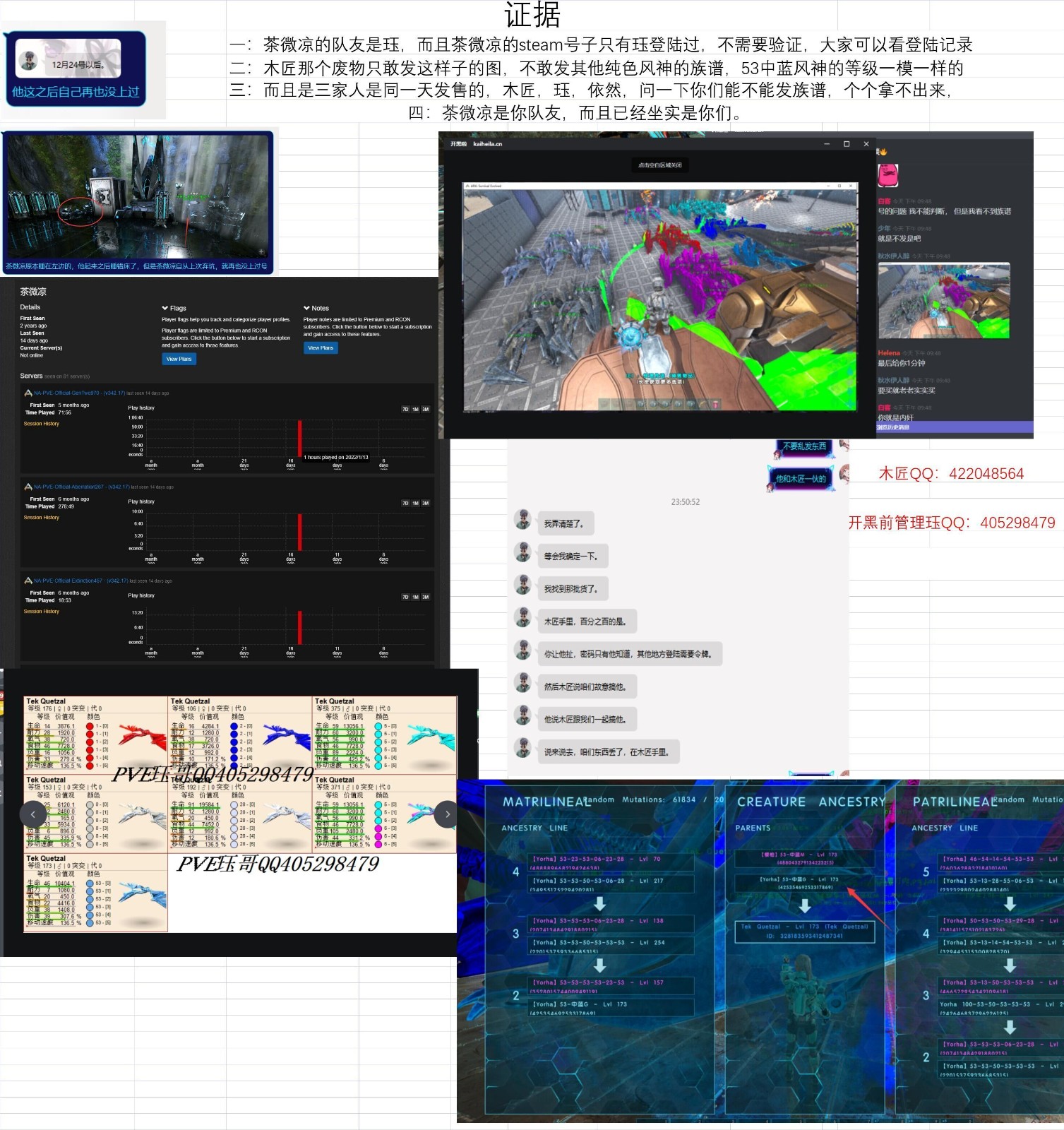Open ARK icon beside NA-PVE-Official-Aberration267 server

click(x=28, y=487)
